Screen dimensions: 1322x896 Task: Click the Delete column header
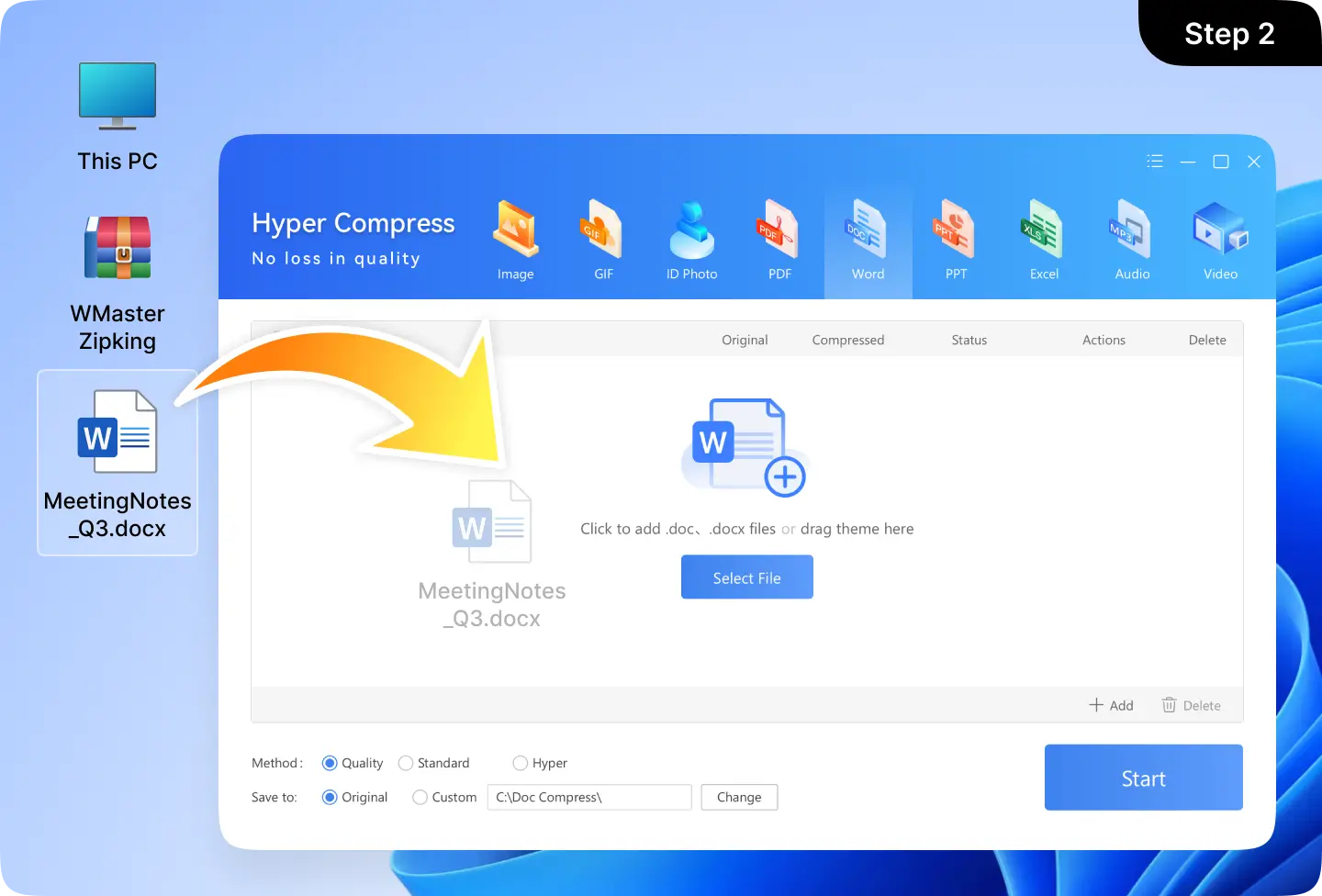tap(1207, 340)
